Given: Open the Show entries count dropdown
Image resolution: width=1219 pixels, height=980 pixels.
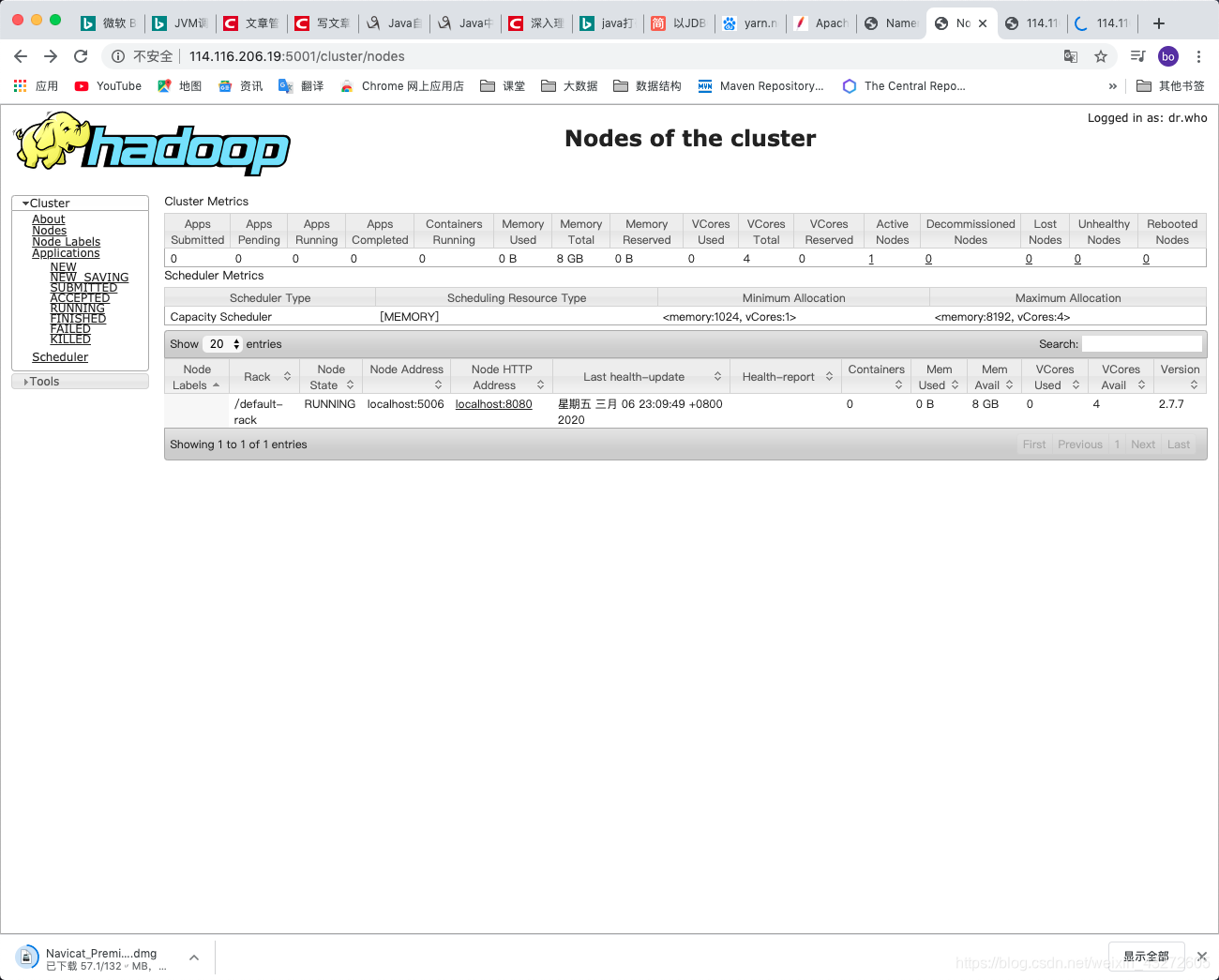Looking at the screenshot, I should click(223, 344).
